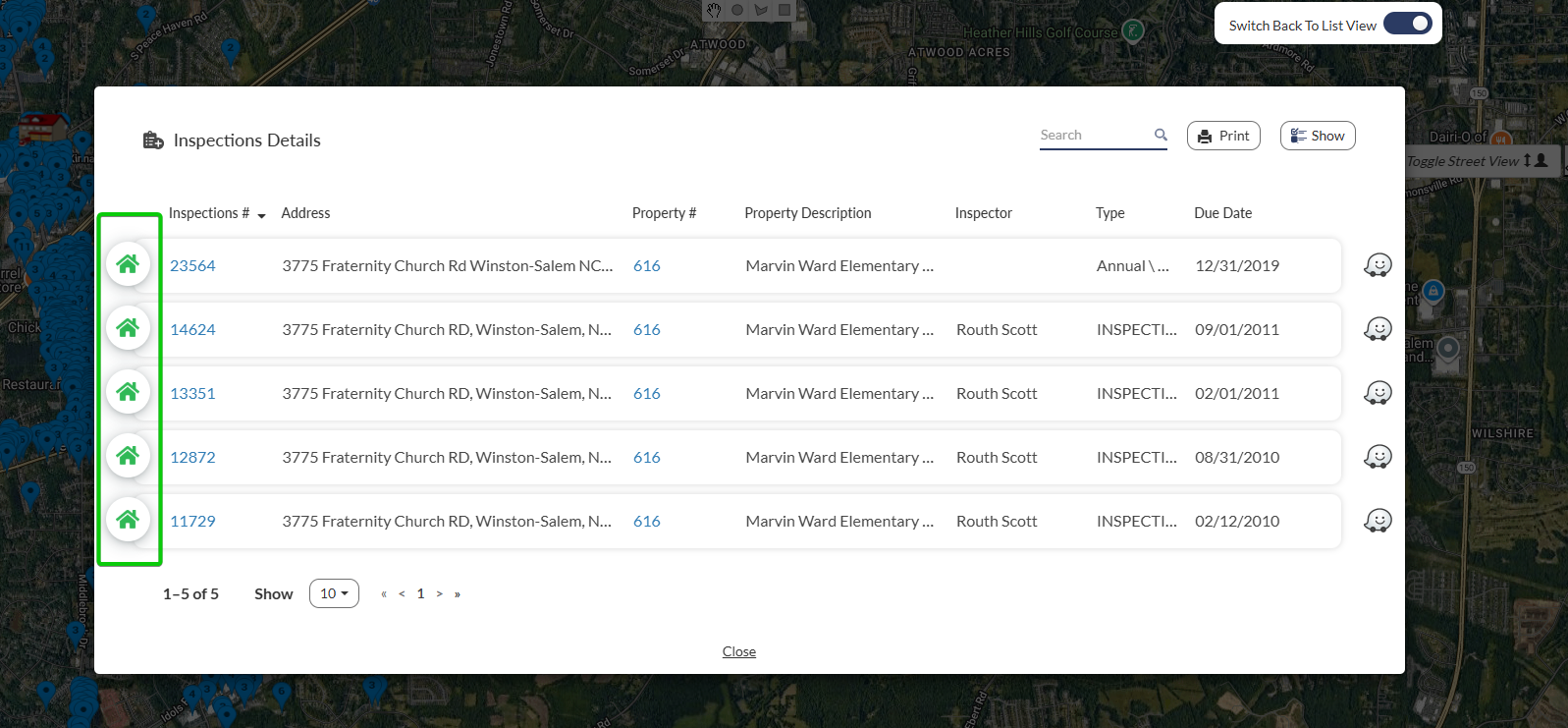
Task: Click the home icon for inspection 13351
Action: (128, 392)
